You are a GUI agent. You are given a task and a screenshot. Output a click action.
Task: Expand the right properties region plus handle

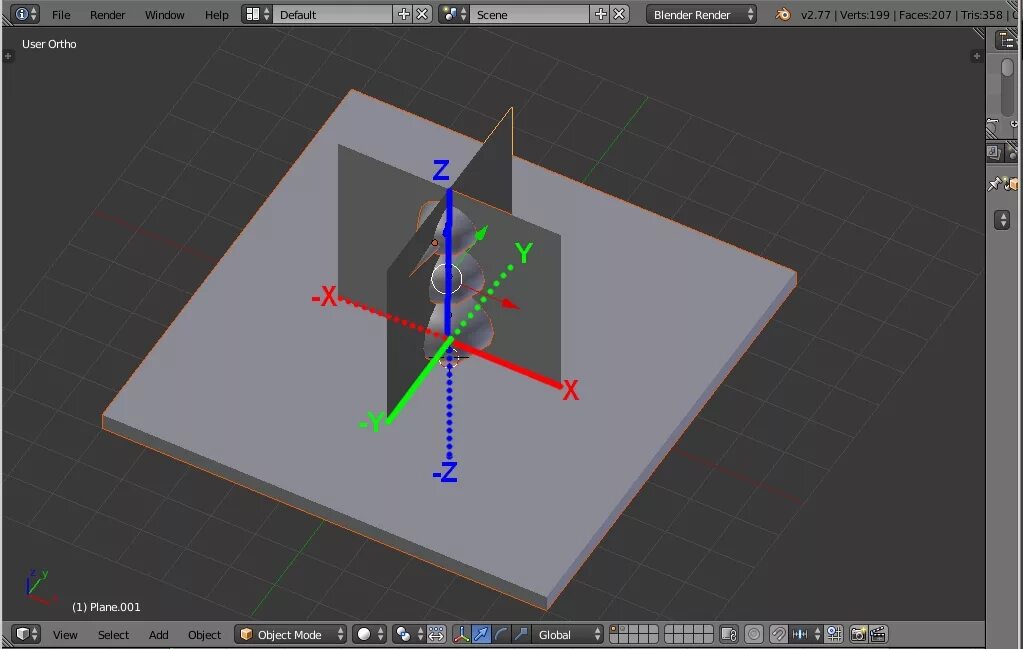(976, 57)
